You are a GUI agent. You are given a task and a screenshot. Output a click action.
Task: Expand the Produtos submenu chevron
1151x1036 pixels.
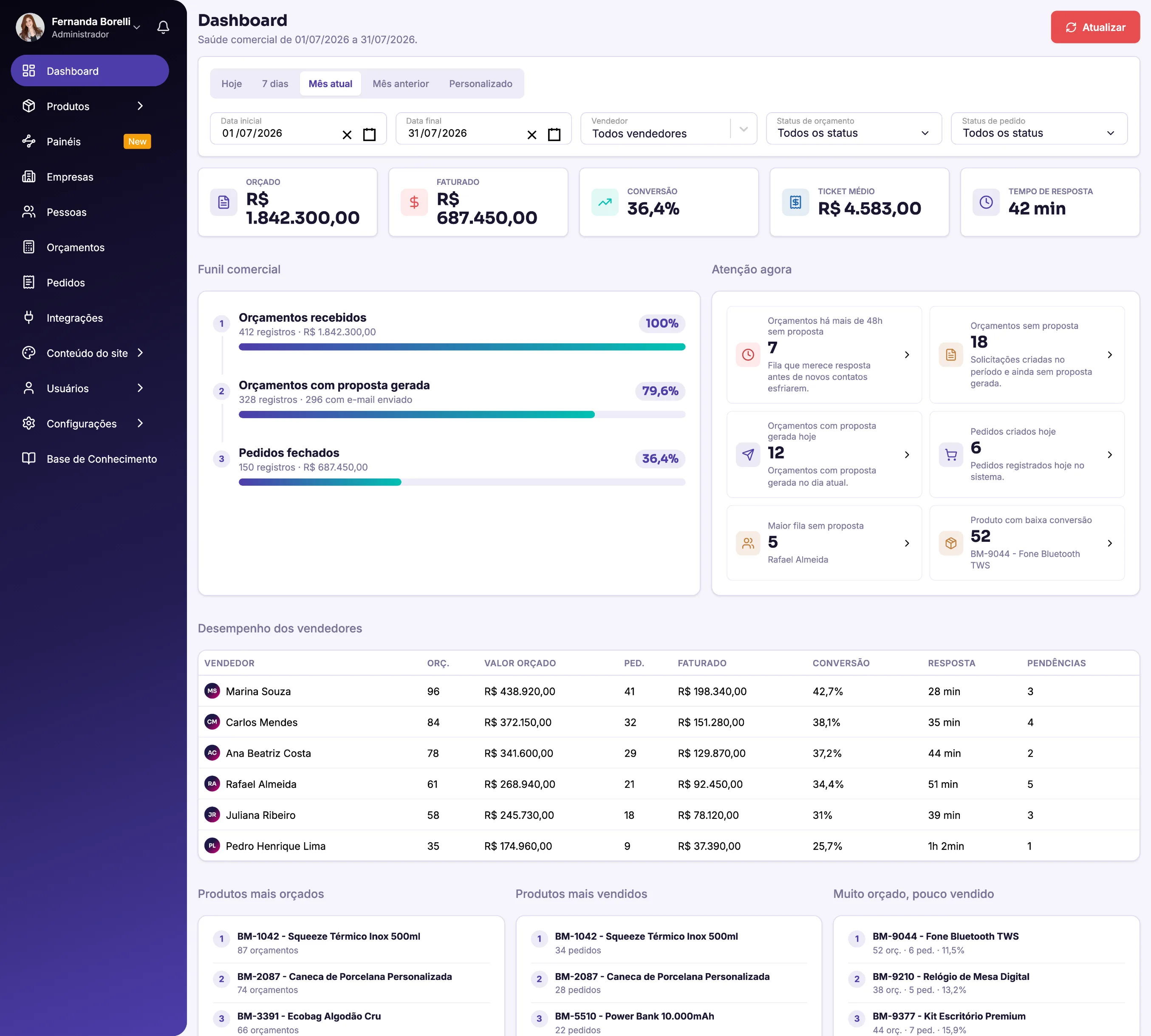click(140, 106)
